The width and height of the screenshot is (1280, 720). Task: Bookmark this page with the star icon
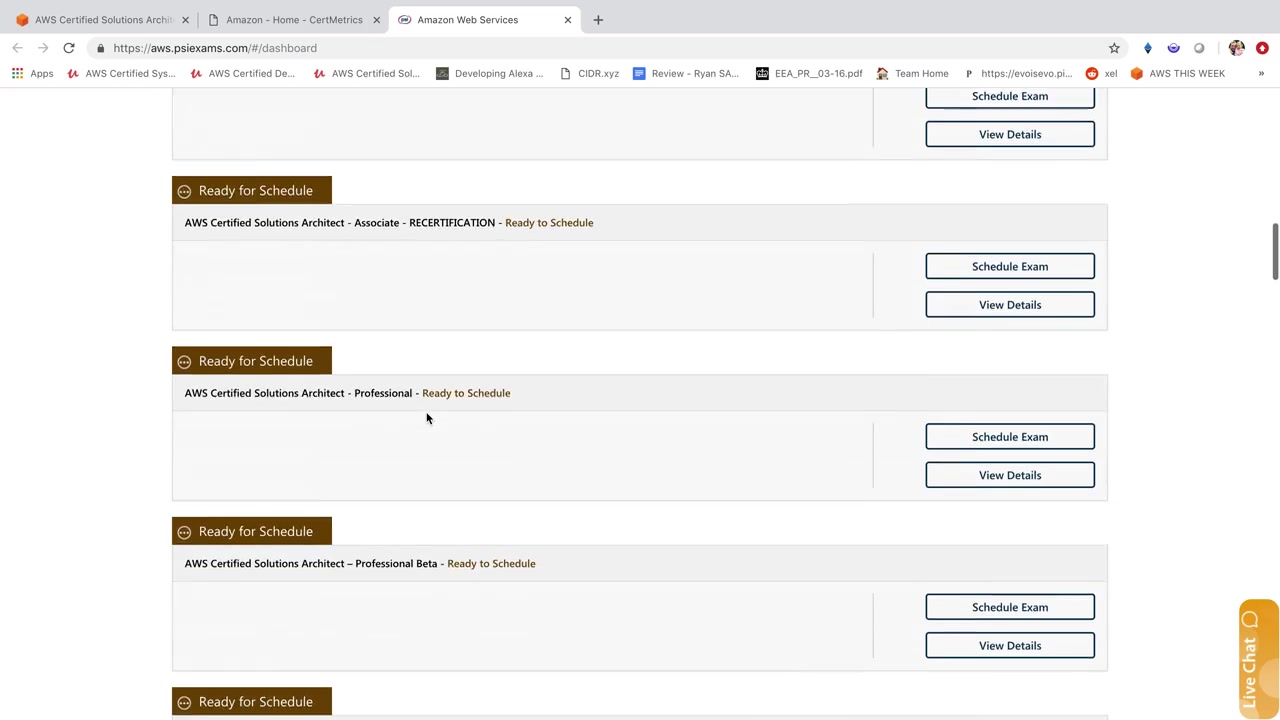click(1114, 48)
